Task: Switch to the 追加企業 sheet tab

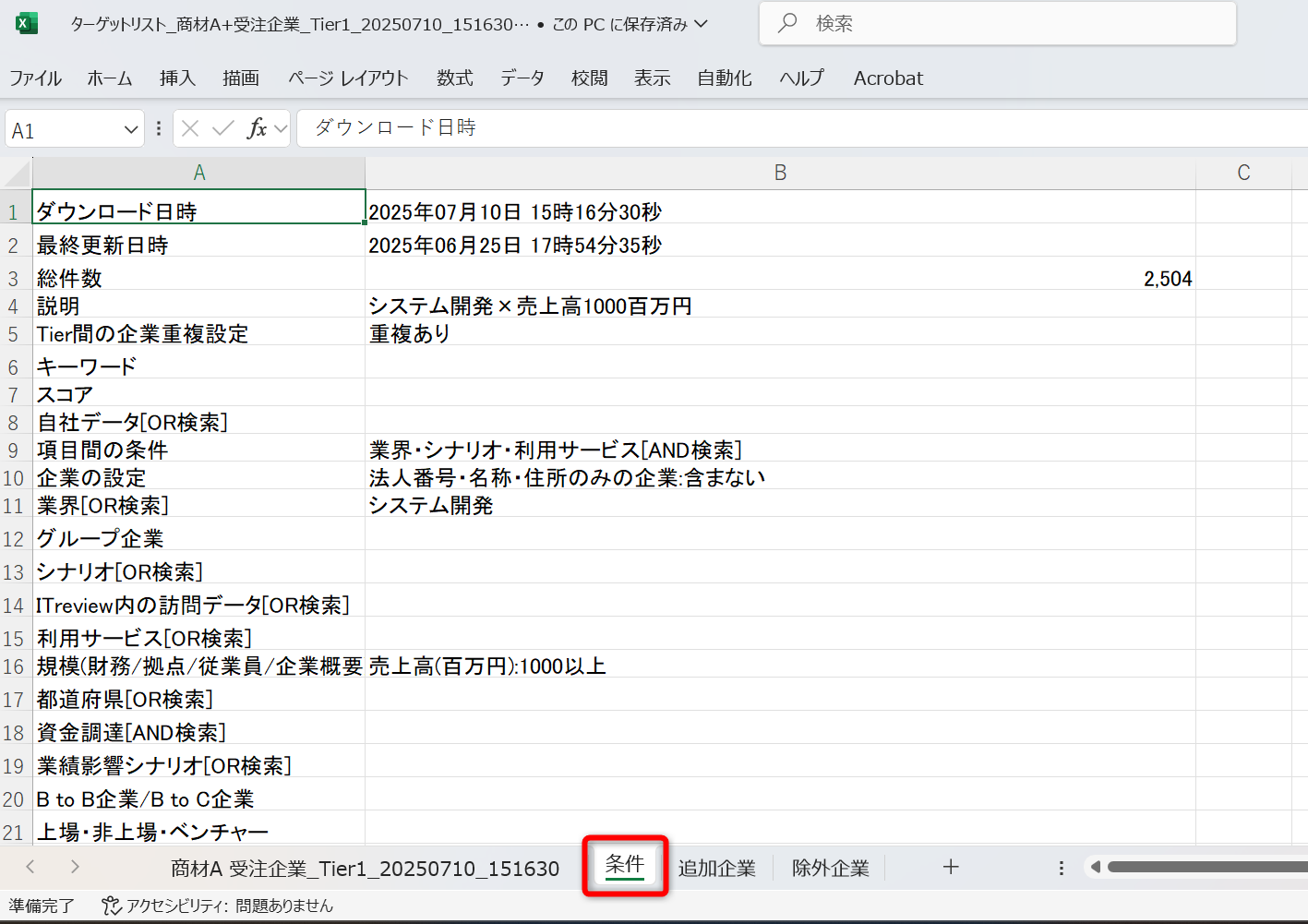Action: [716, 868]
